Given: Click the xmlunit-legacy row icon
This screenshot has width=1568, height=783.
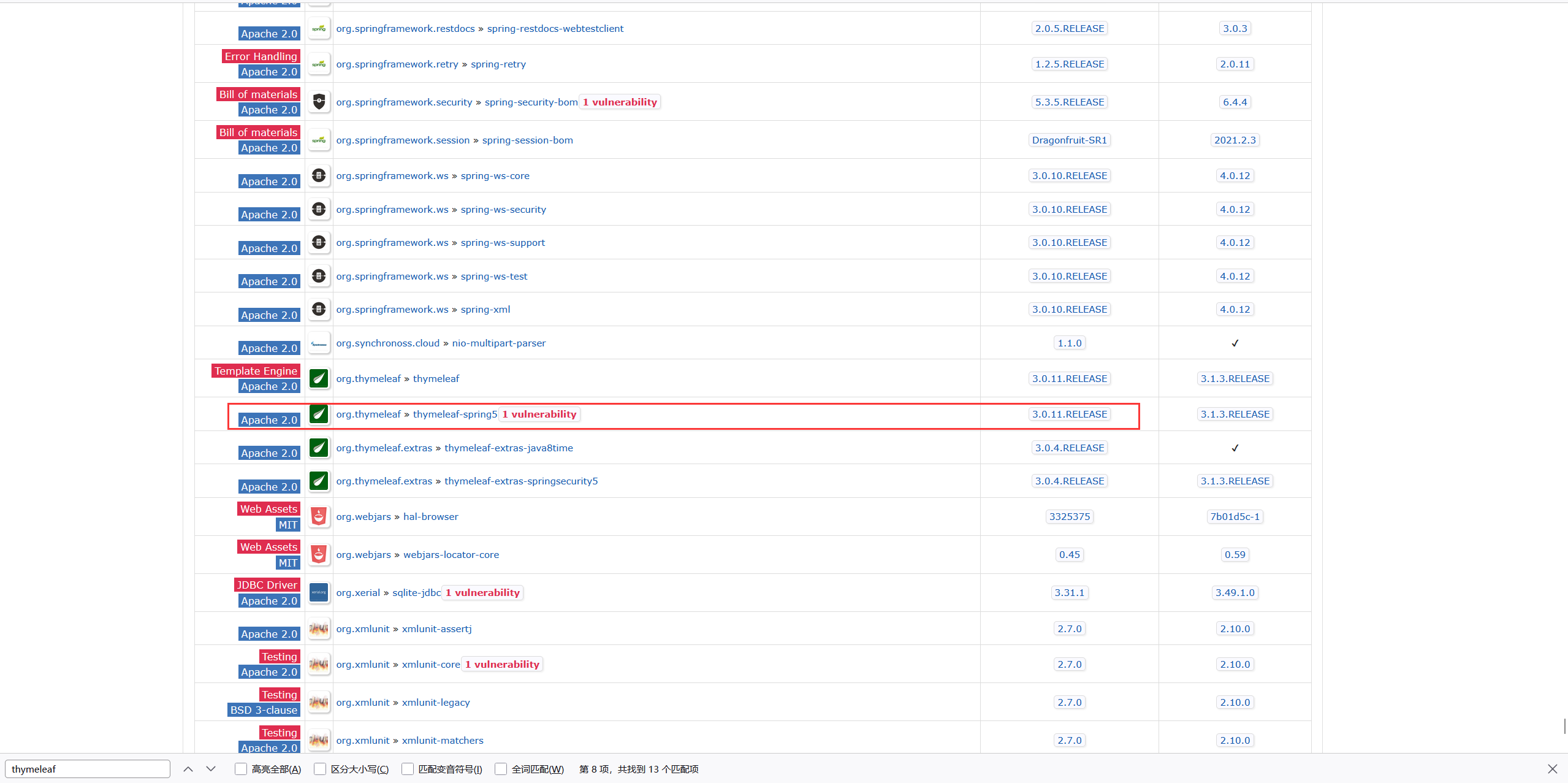Looking at the screenshot, I should (x=319, y=702).
